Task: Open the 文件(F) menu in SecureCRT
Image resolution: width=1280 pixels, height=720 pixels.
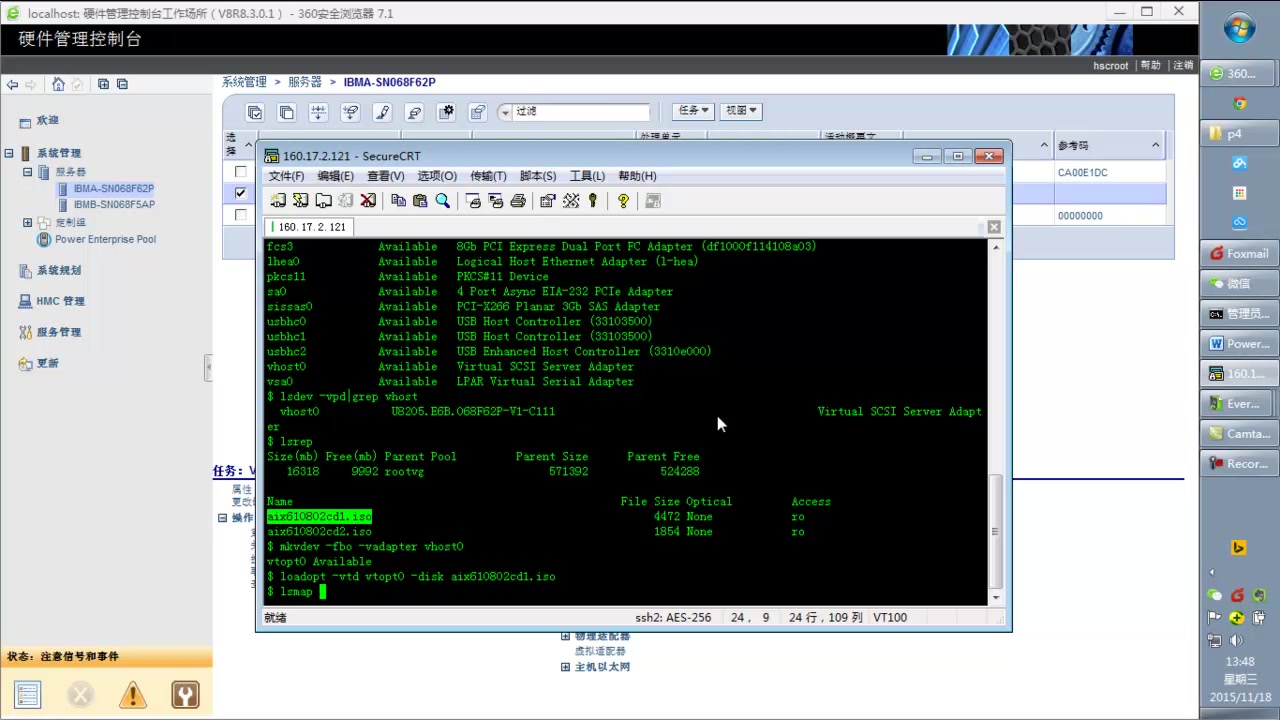Action: [x=287, y=176]
